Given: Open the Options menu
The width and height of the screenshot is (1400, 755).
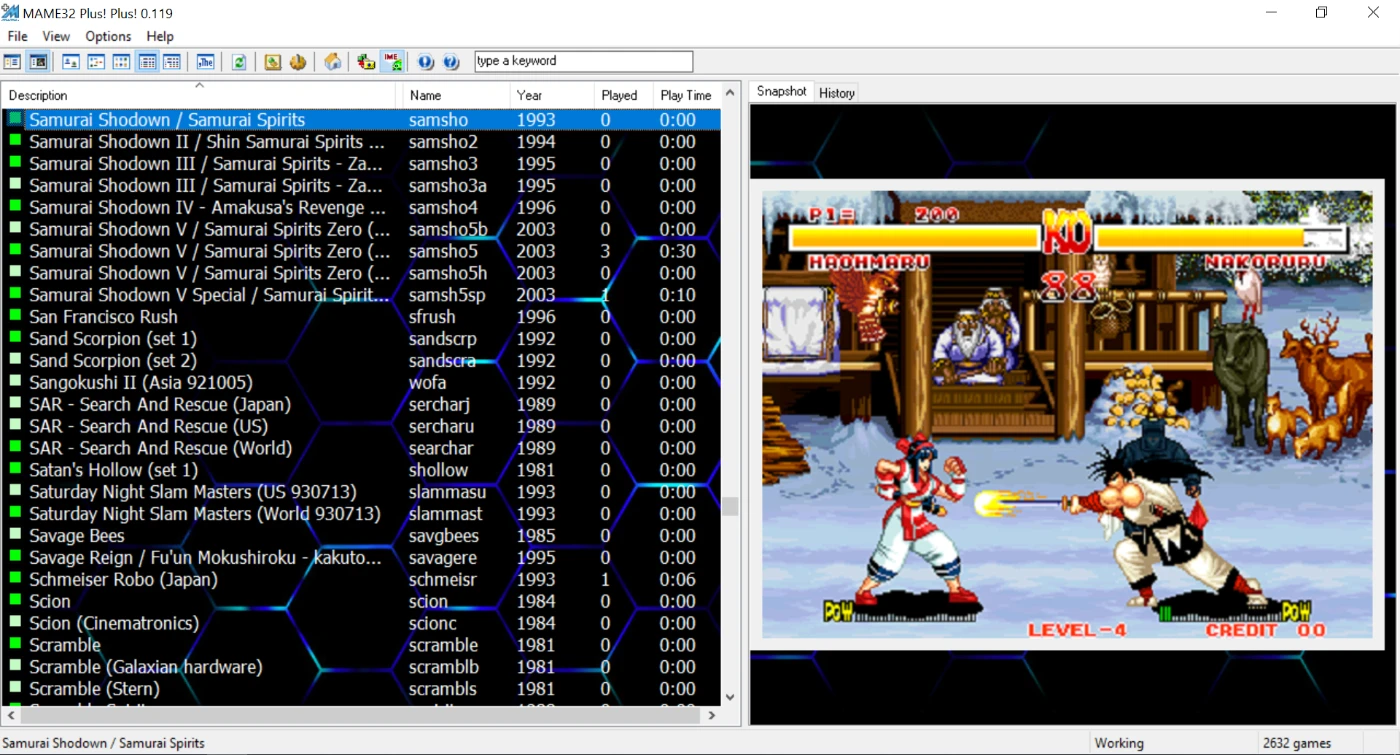Looking at the screenshot, I should (108, 36).
